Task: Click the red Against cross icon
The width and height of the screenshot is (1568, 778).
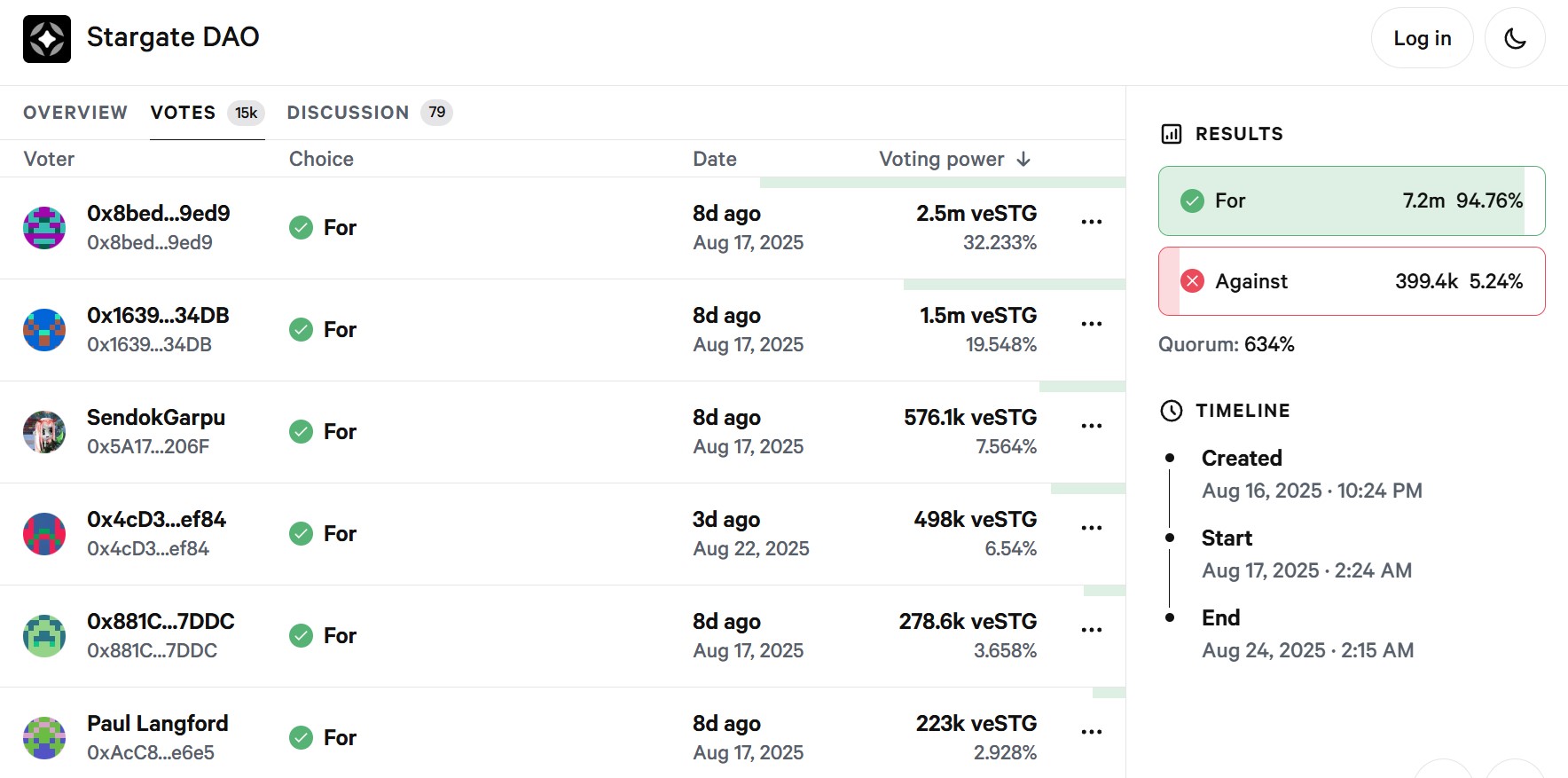Action: click(1192, 280)
